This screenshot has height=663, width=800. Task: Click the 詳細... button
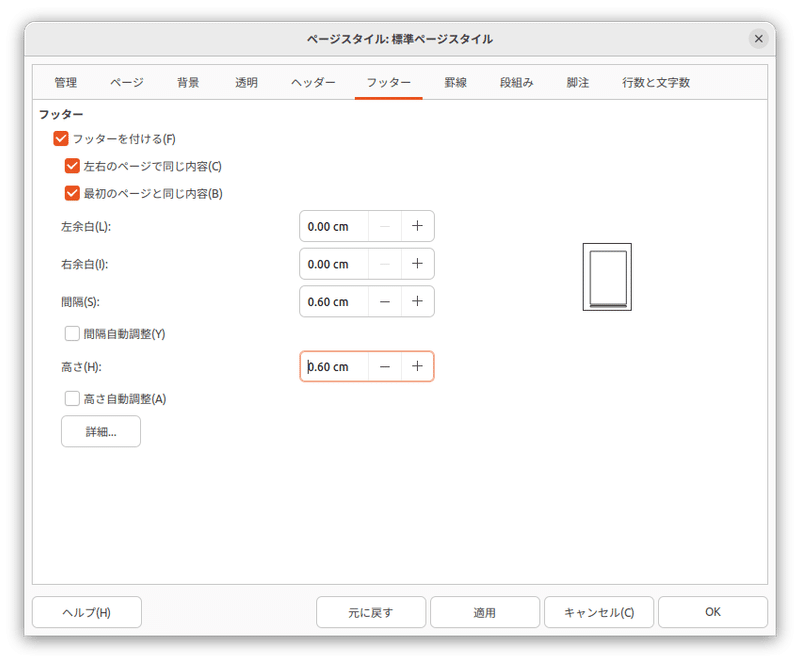pyautogui.click(x=101, y=432)
